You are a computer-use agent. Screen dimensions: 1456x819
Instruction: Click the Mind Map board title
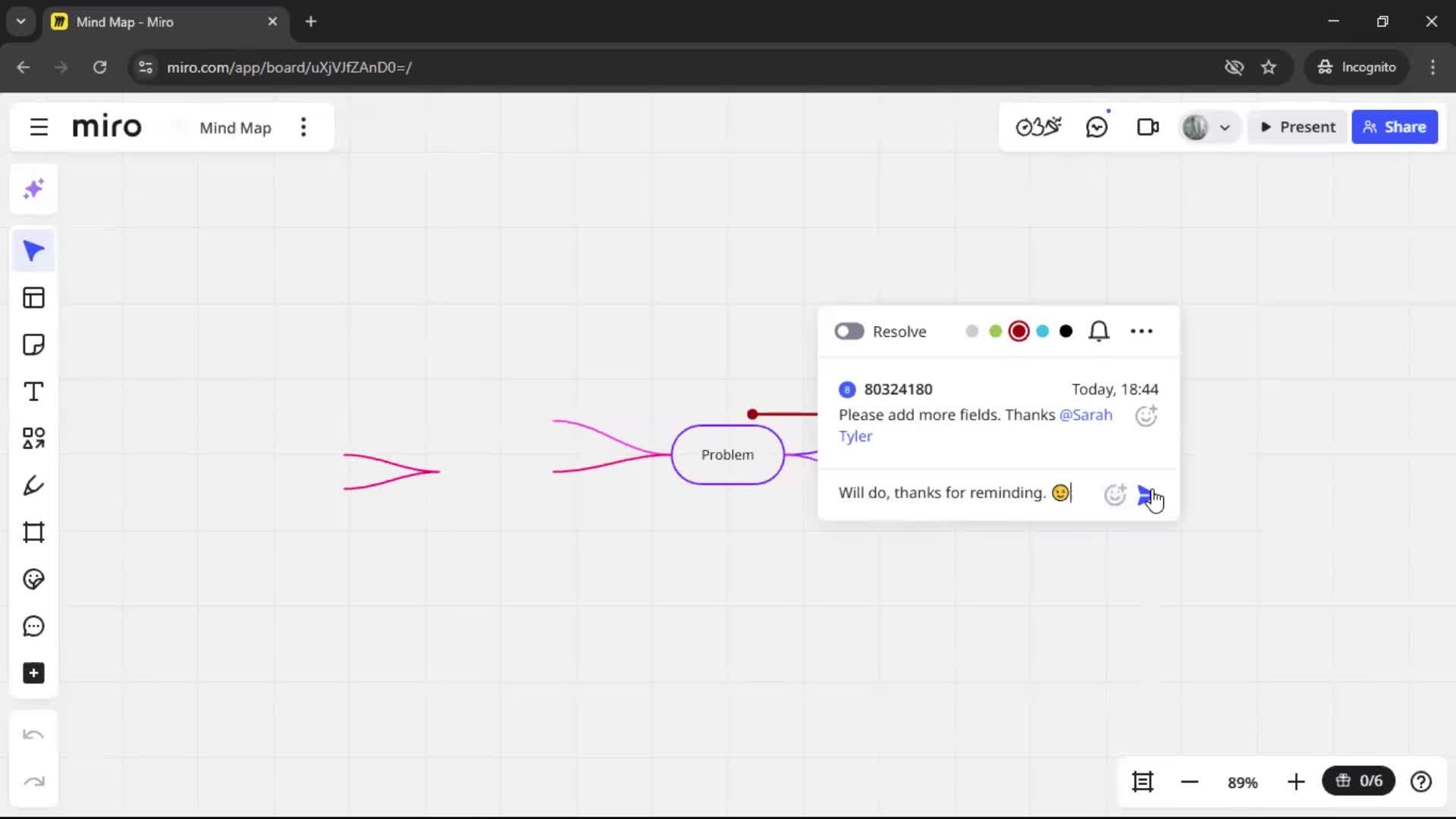235,128
